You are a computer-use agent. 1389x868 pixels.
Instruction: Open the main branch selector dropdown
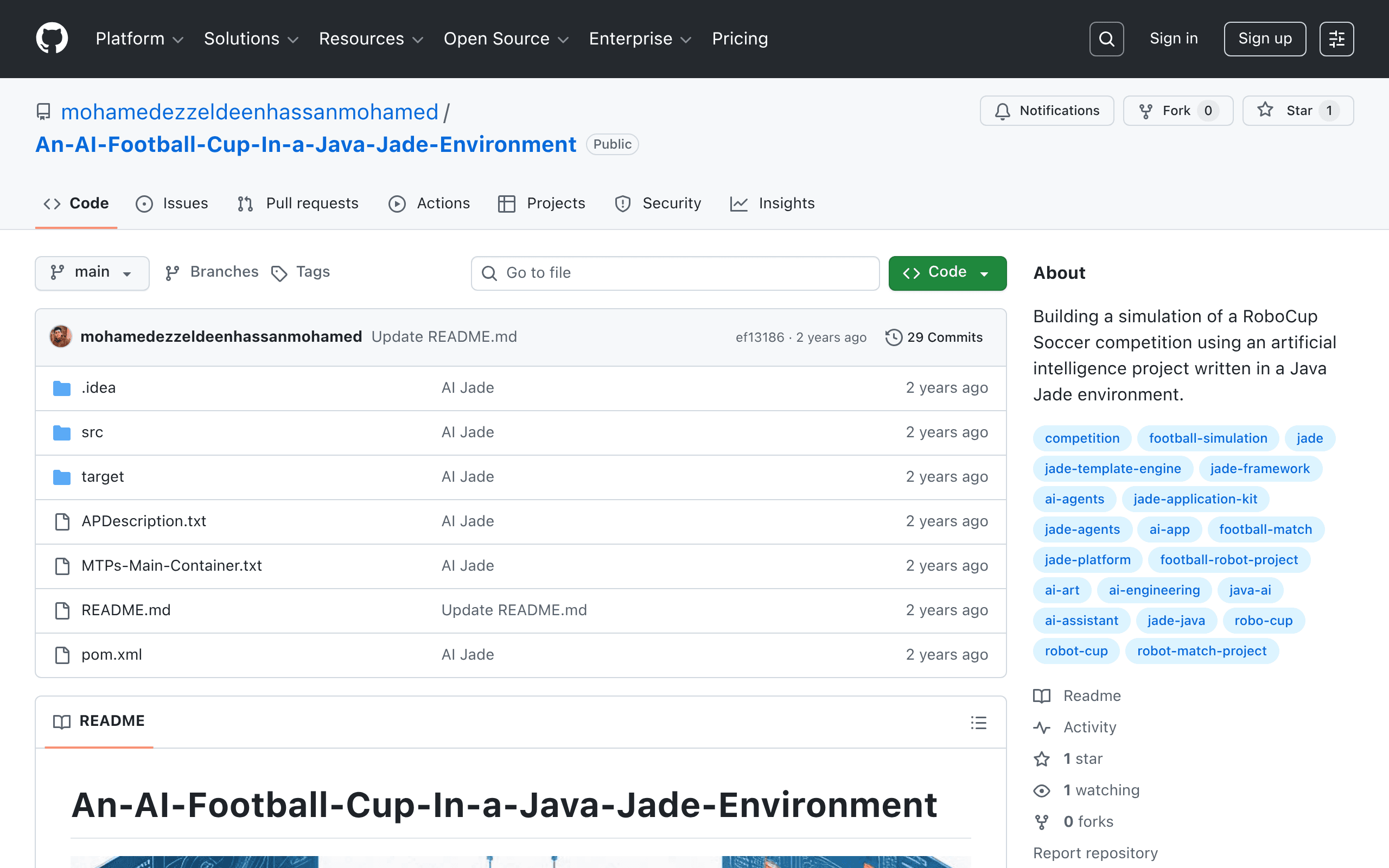tap(92, 273)
